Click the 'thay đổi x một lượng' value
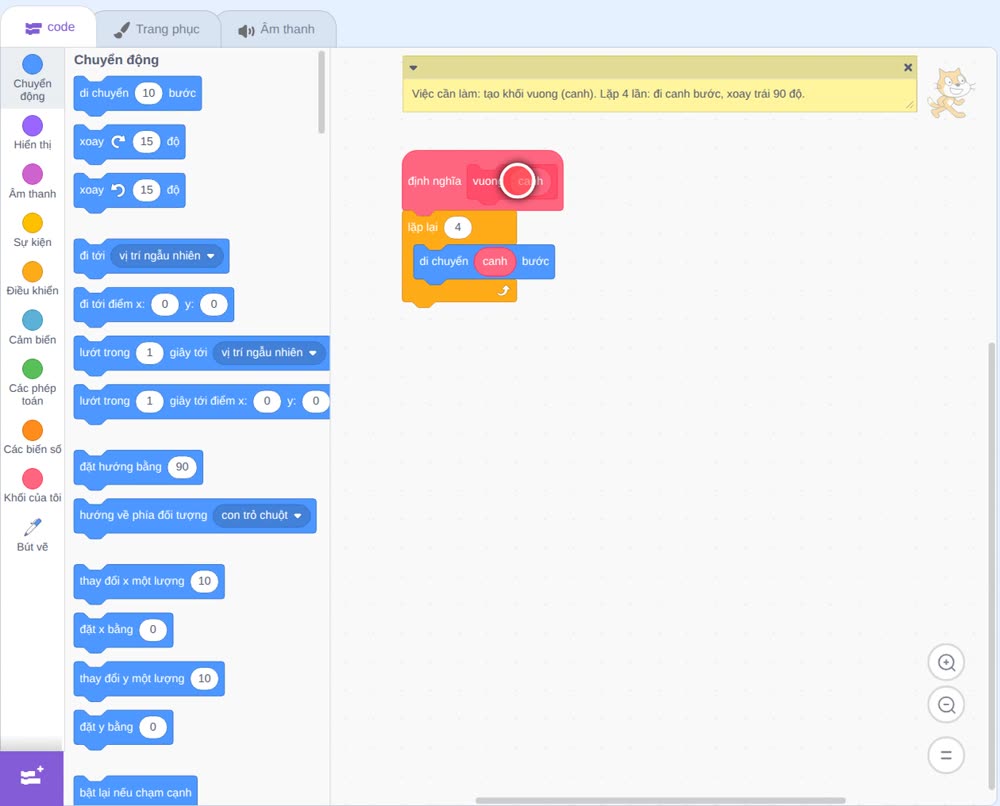The image size is (1000, 806). (204, 581)
